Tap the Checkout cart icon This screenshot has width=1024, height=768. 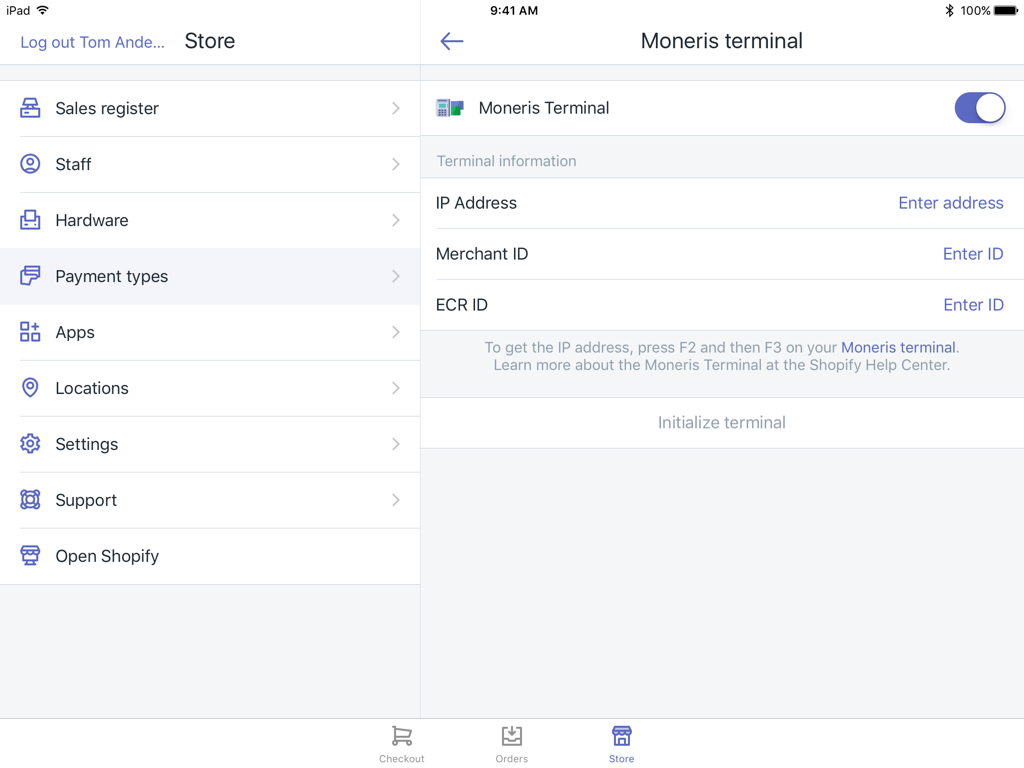click(x=402, y=736)
